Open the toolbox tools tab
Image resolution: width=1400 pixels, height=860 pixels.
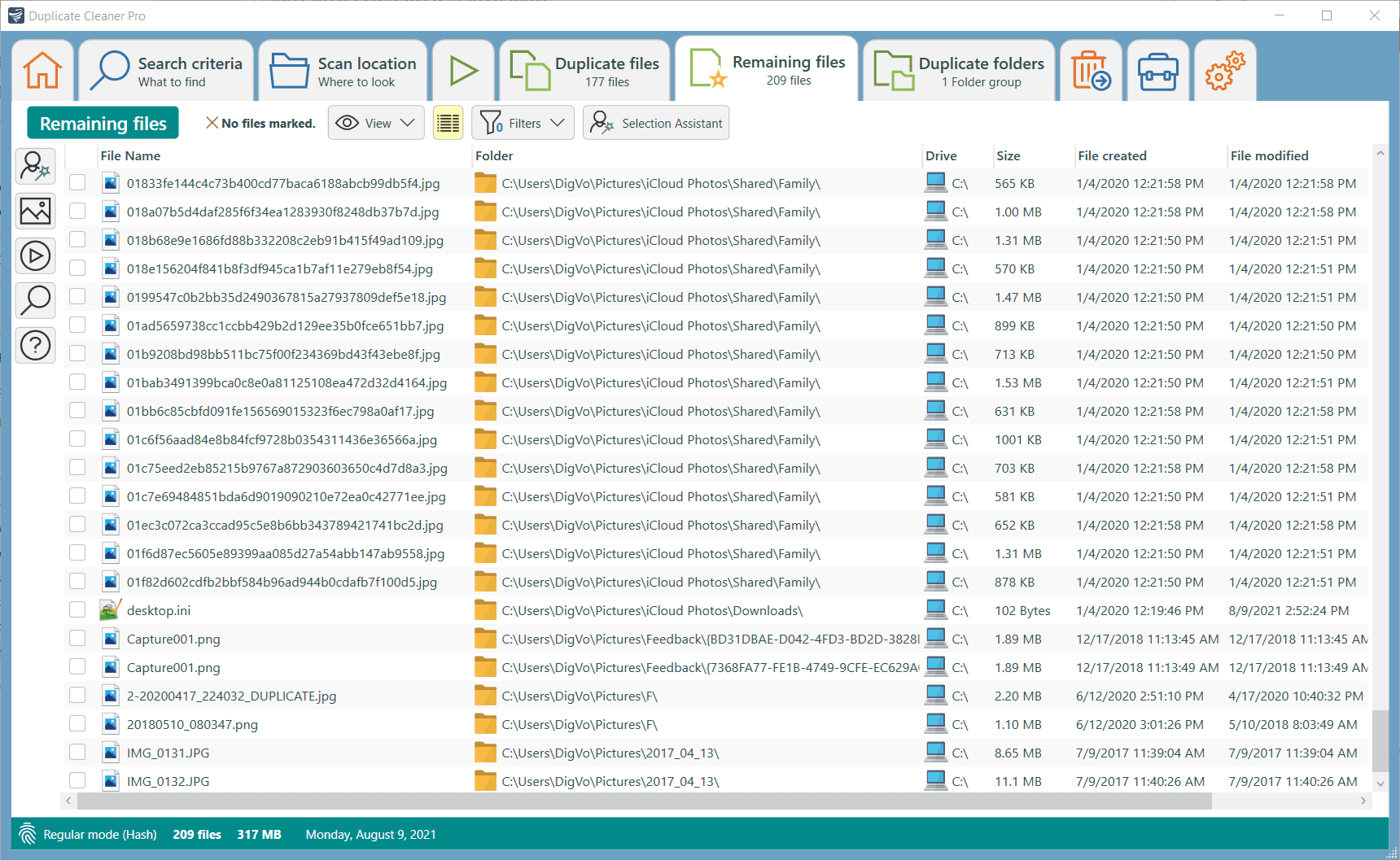tap(1157, 71)
